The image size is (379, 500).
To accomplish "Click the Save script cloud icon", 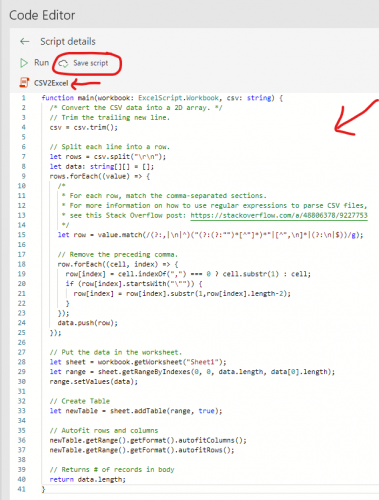I will [63, 63].
